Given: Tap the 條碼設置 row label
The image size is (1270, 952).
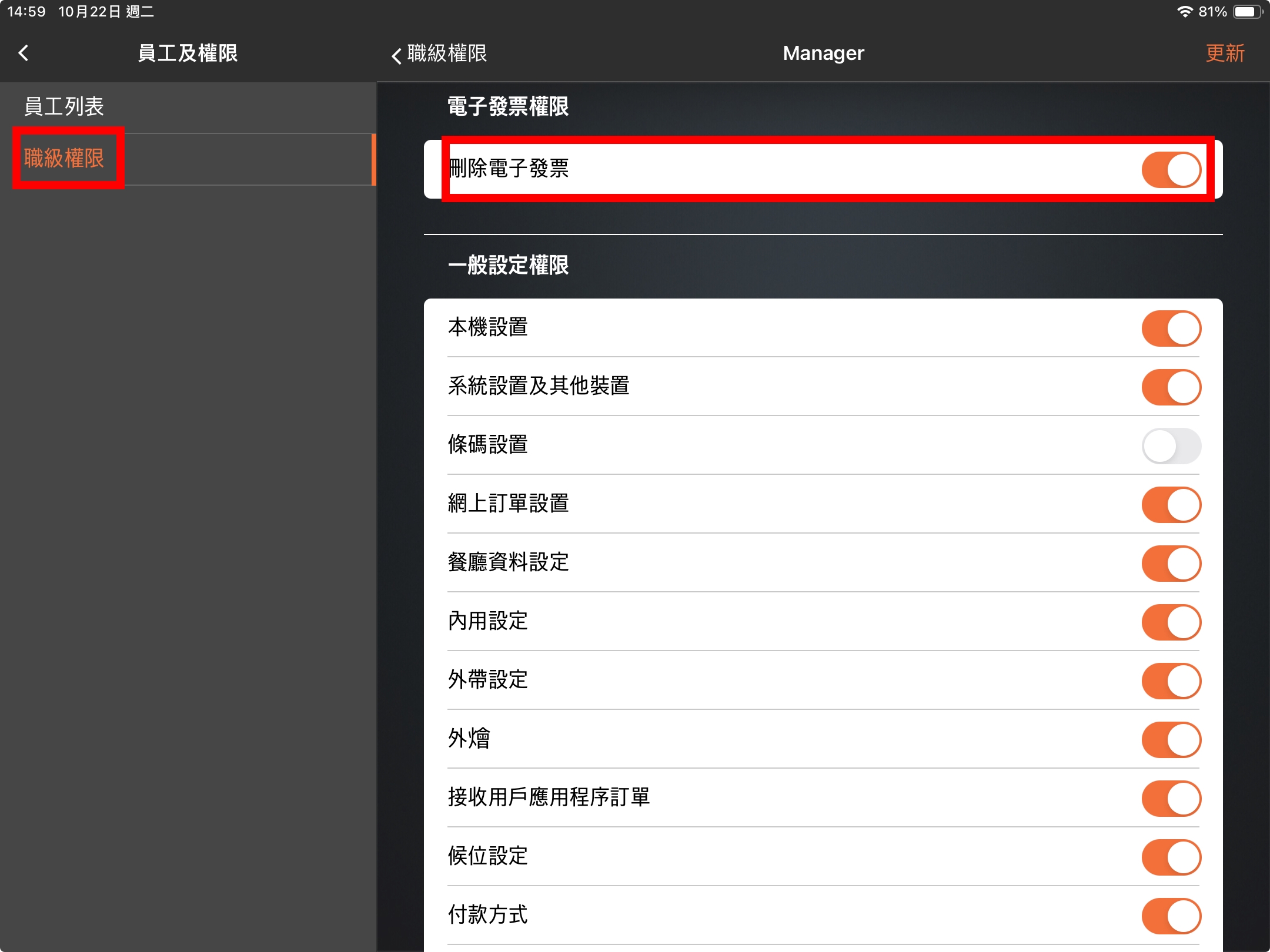Looking at the screenshot, I should [487, 445].
